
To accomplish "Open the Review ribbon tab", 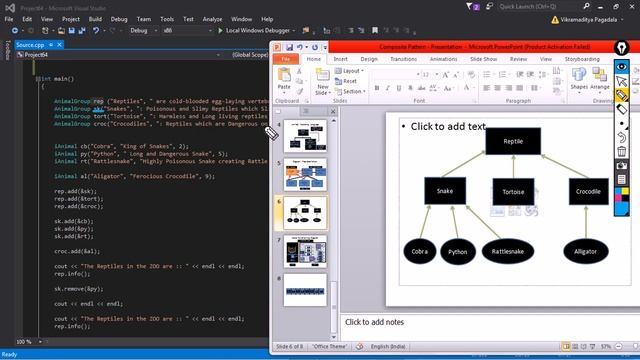I will pos(518,59).
